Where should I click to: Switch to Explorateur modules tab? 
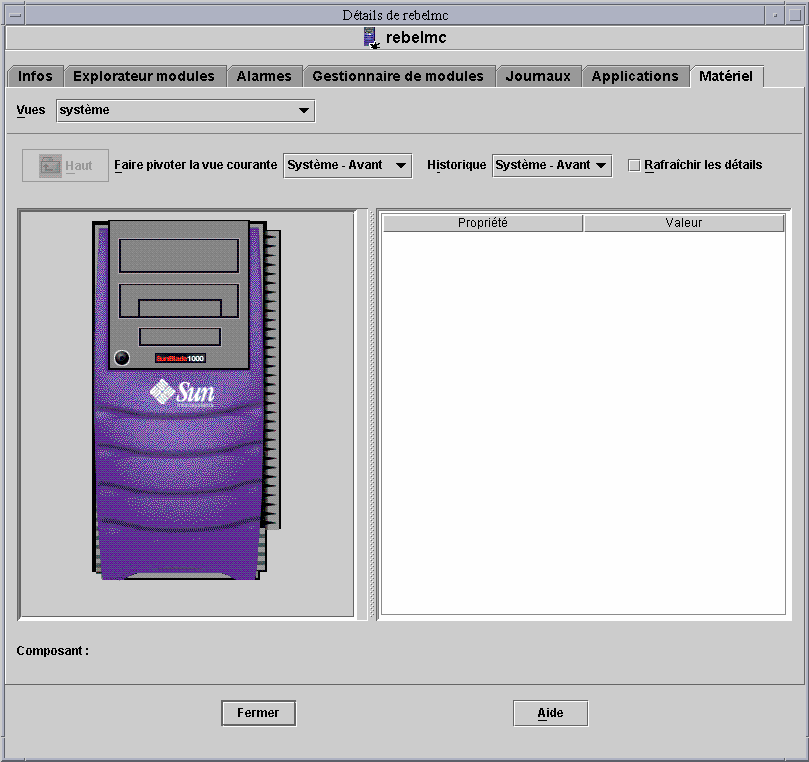143,76
